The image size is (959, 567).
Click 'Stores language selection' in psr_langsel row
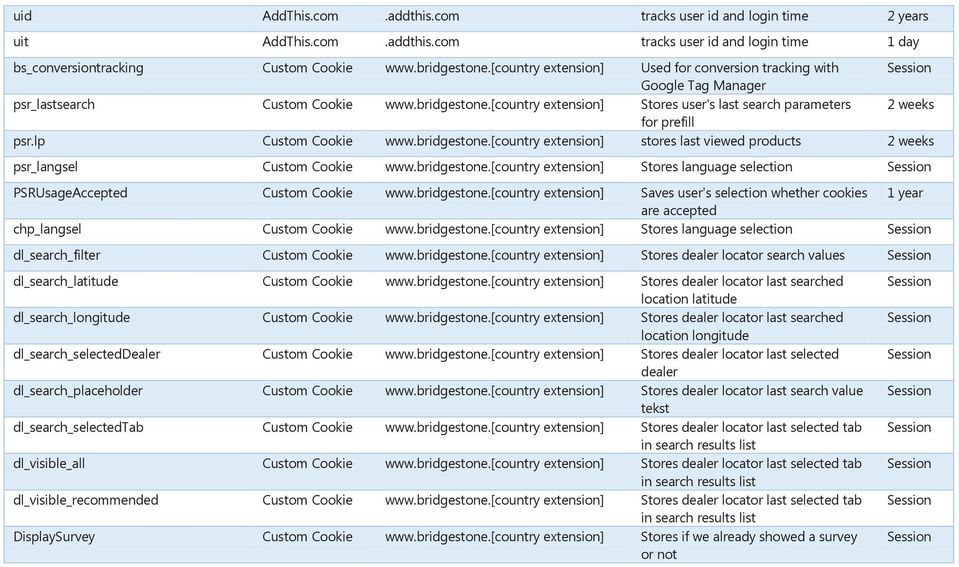716,168
